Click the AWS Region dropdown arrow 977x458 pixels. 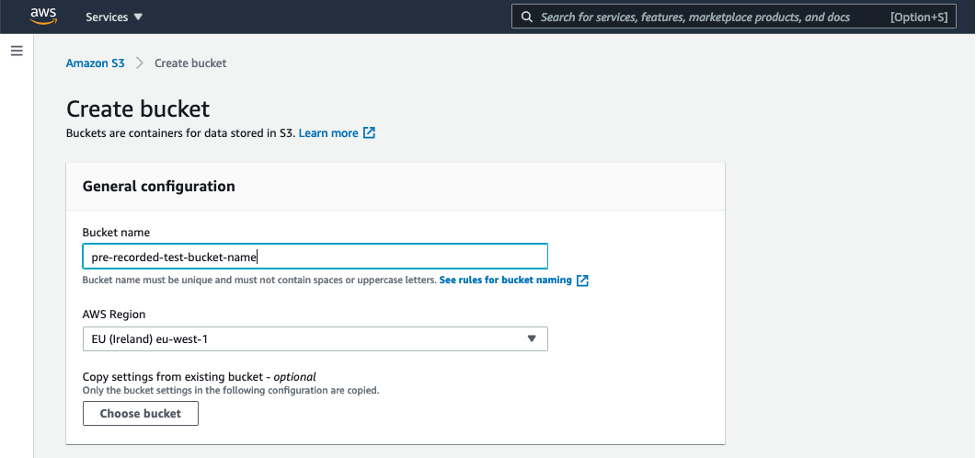click(x=532, y=339)
